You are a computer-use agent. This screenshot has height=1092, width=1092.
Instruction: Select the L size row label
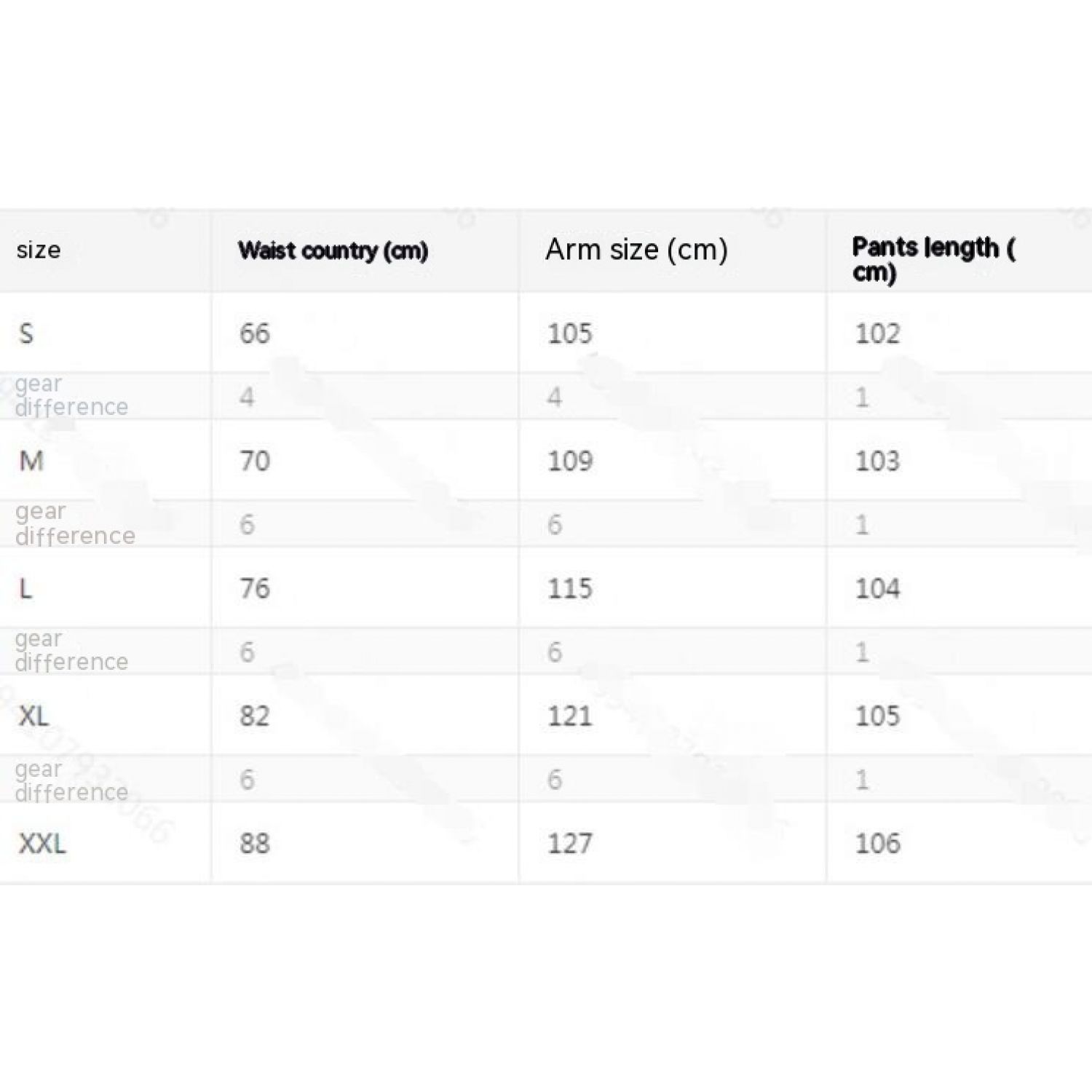coord(26,588)
